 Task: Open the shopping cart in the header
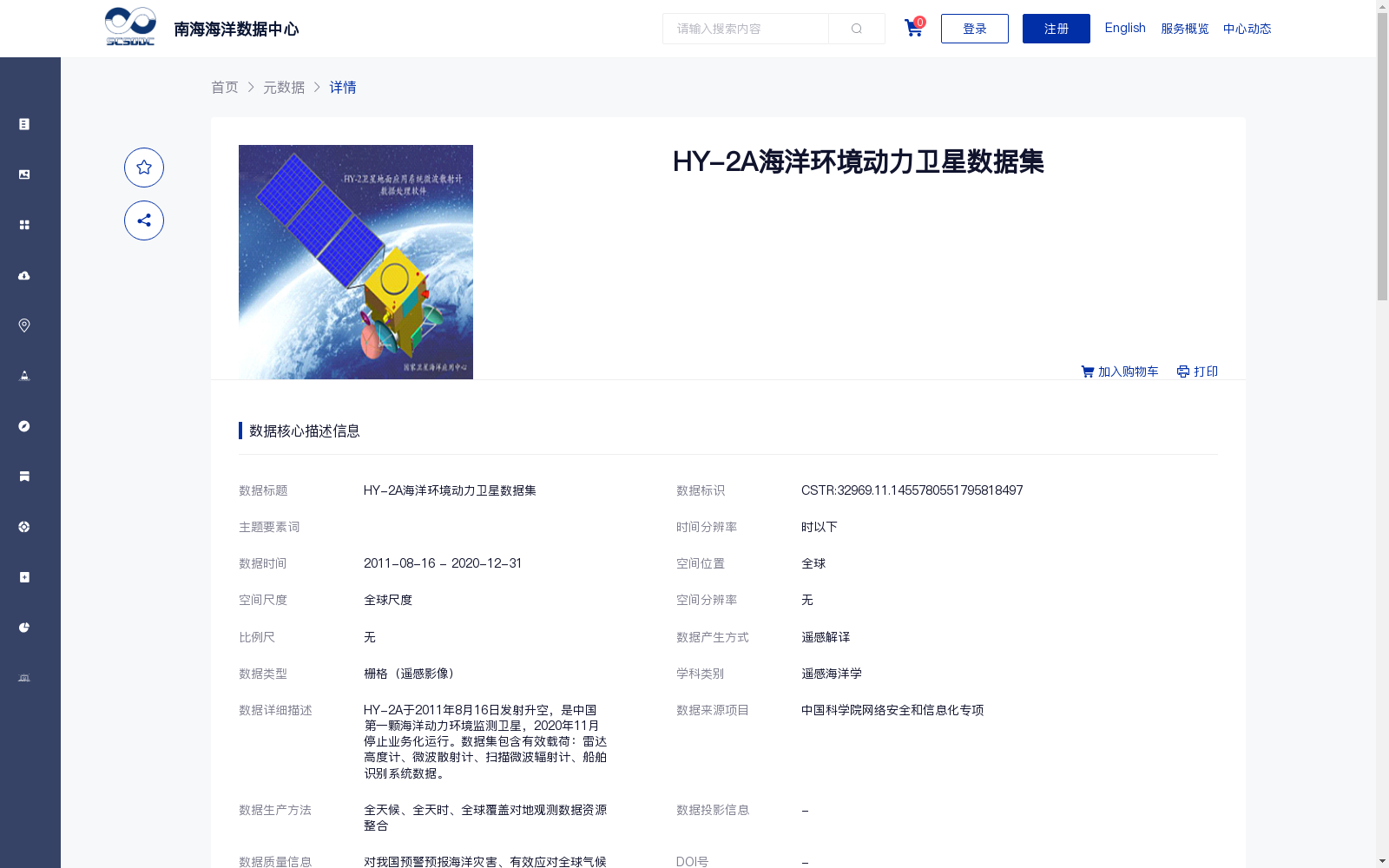(x=913, y=28)
